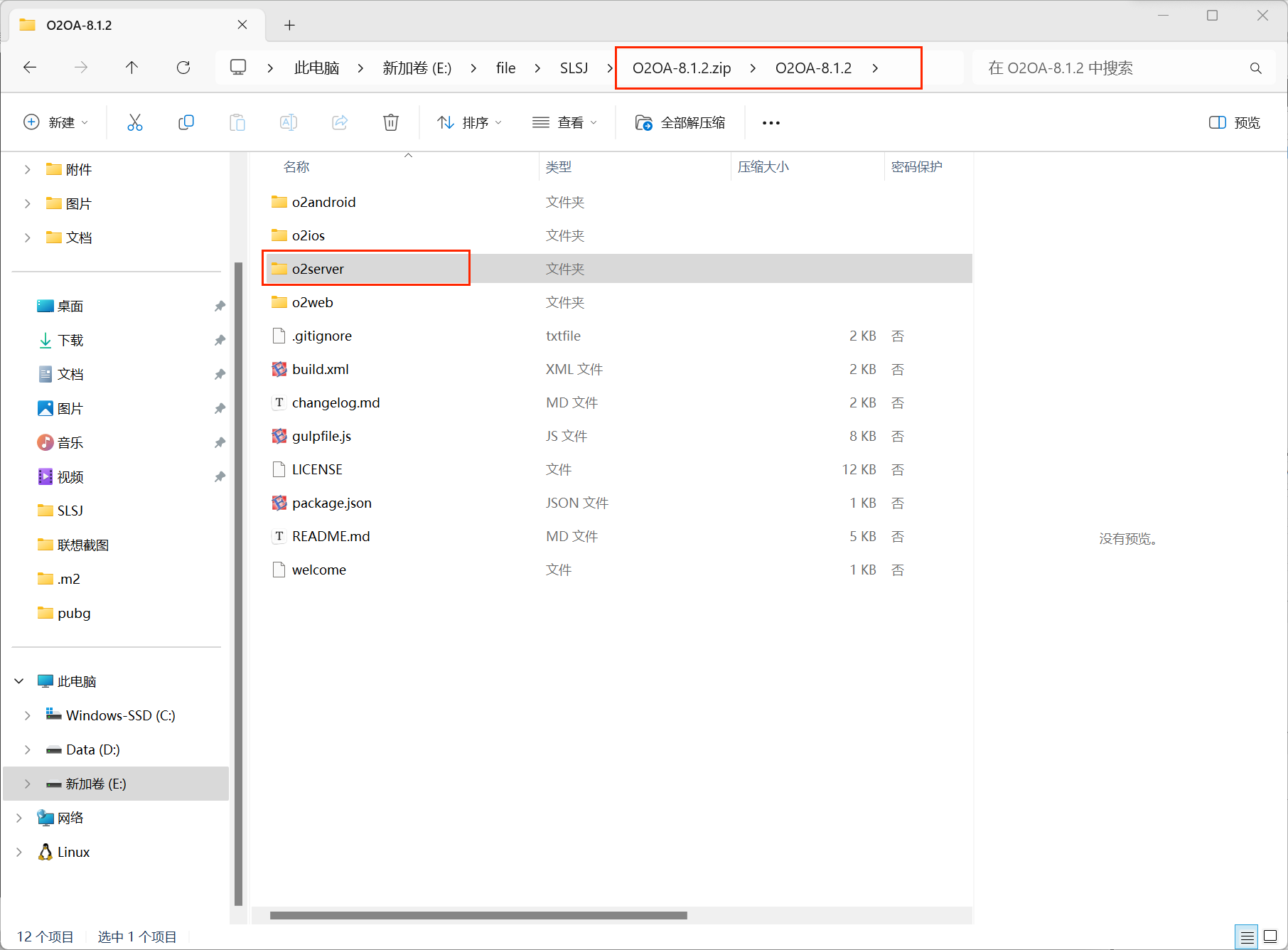Click 全部解压缩 (Extract all) button
Image resolution: width=1288 pixels, height=950 pixels.
(680, 122)
